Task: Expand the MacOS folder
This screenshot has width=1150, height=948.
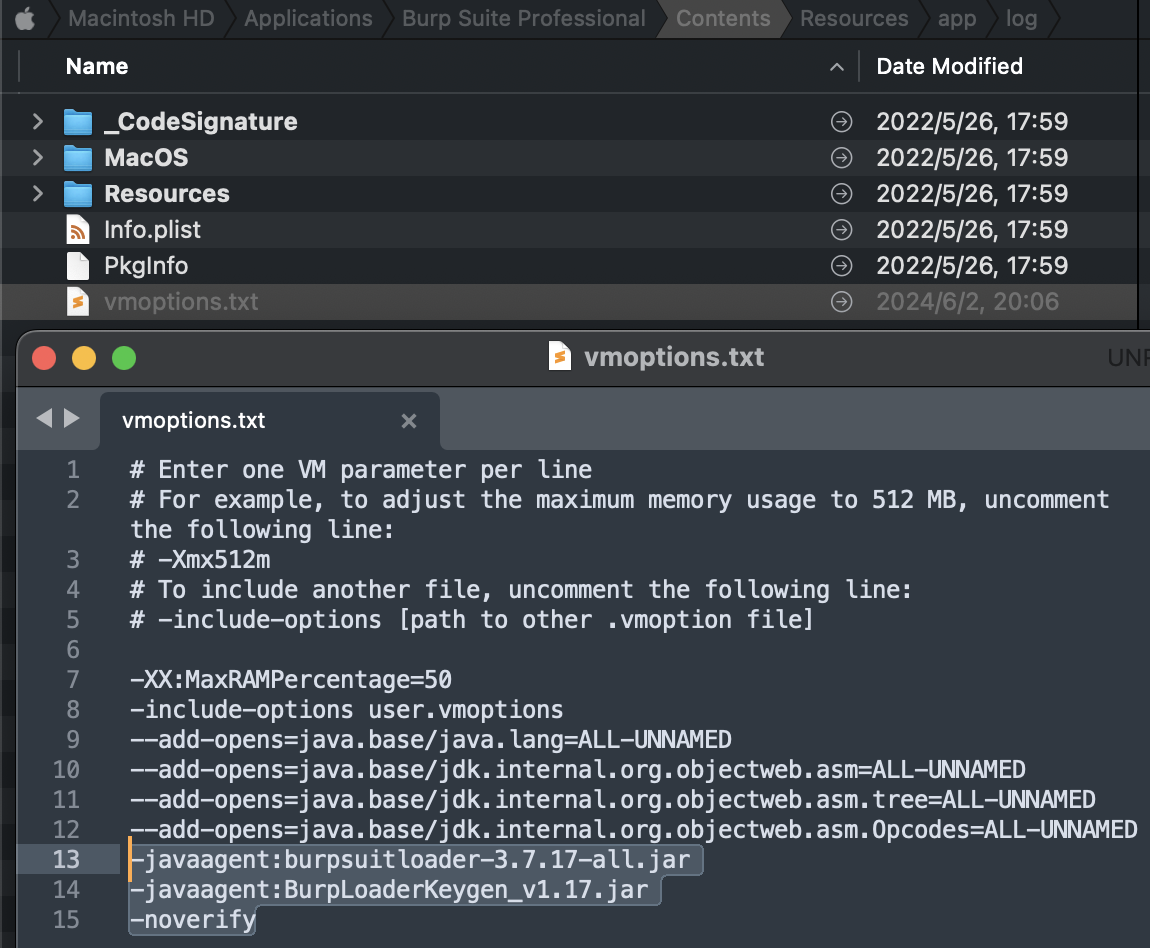Action: [37, 158]
